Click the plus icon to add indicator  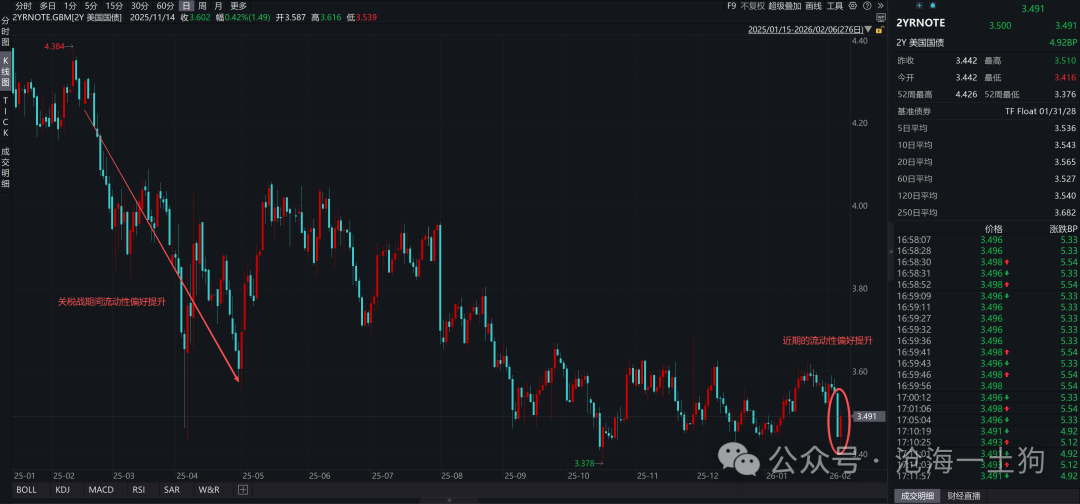pos(243,490)
